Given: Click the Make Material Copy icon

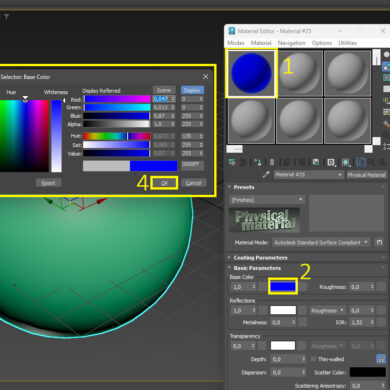Looking at the screenshot, I should click(286, 162).
